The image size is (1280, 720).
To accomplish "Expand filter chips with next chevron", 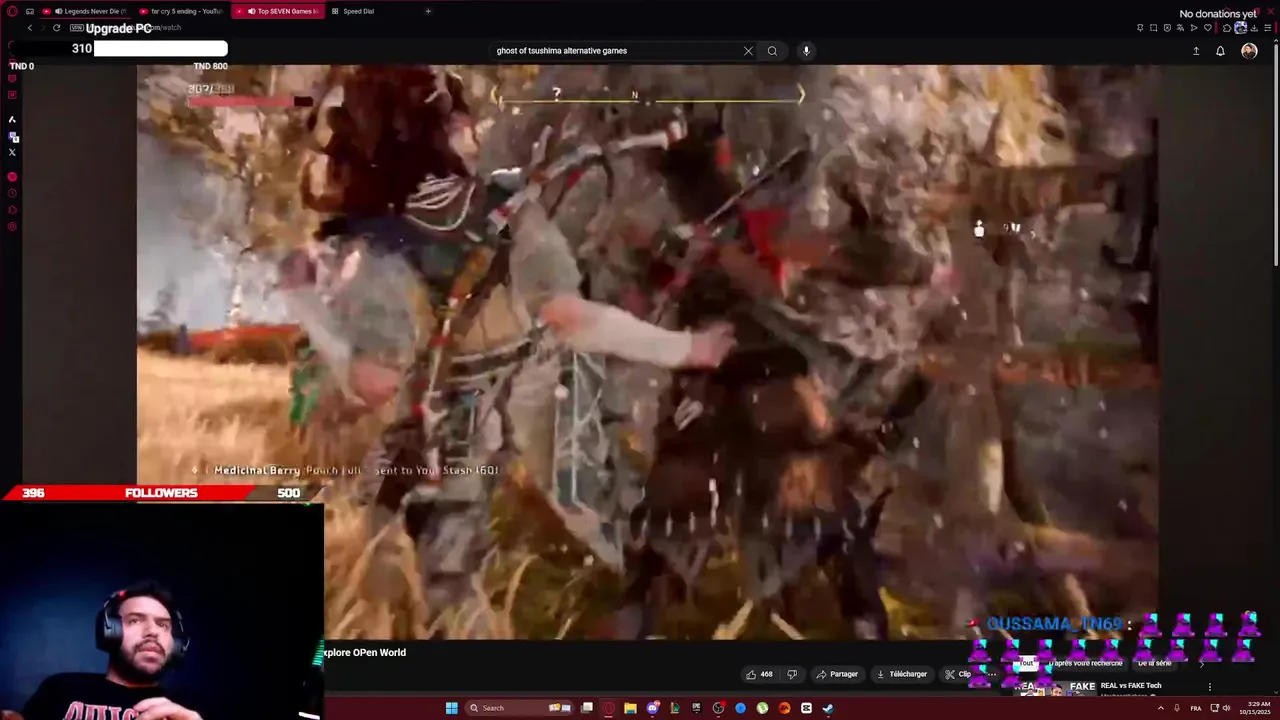I will tap(1202, 663).
